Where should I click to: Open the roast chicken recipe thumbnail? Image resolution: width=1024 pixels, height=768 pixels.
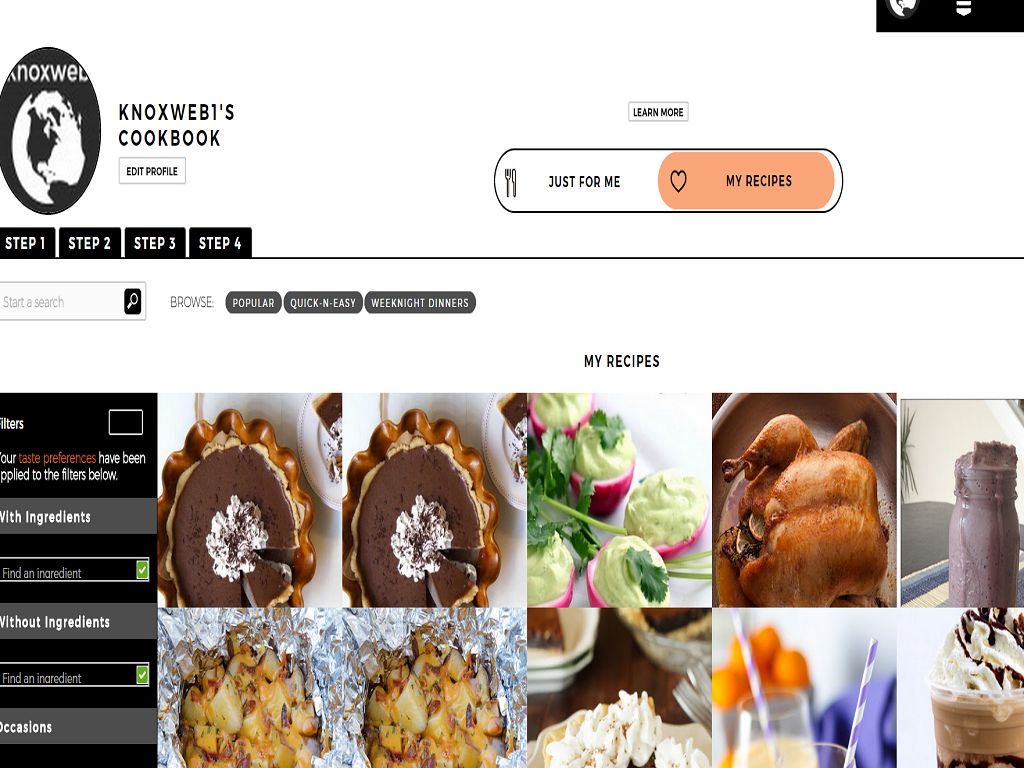[804, 500]
